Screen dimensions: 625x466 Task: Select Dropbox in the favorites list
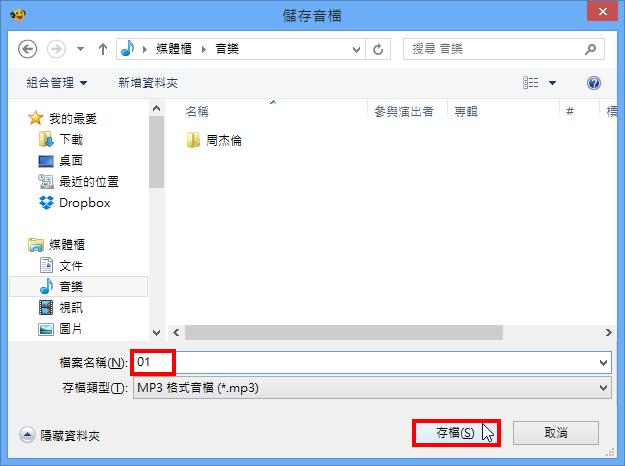(75, 203)
